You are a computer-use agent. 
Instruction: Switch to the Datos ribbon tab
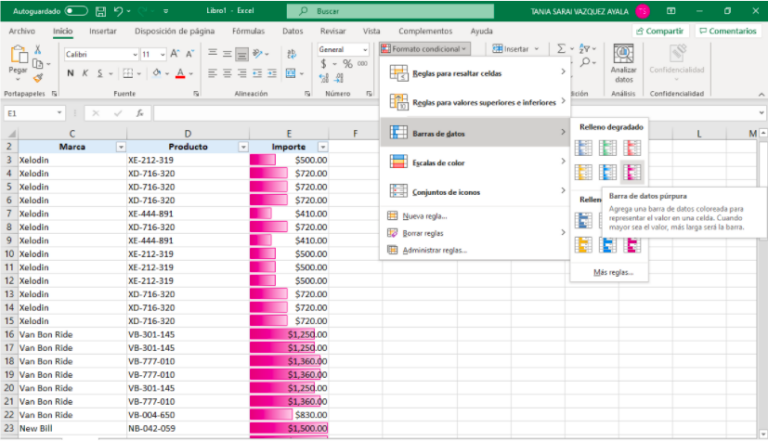click(x=292, y=31)
